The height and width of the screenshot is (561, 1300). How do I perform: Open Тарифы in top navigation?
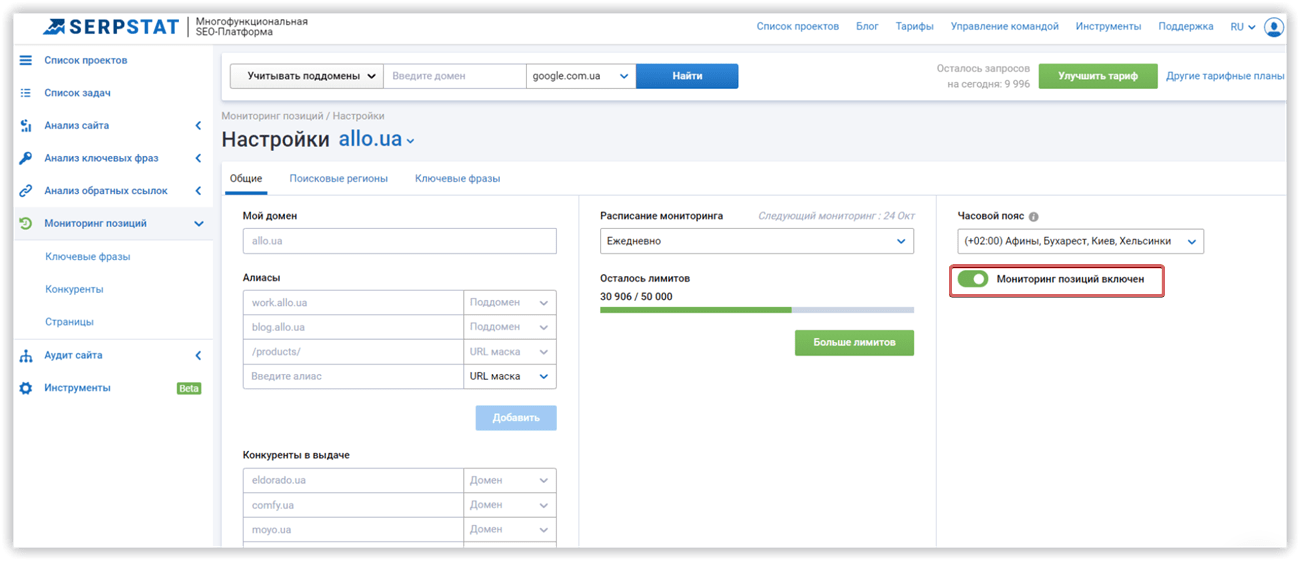[915, 27]
